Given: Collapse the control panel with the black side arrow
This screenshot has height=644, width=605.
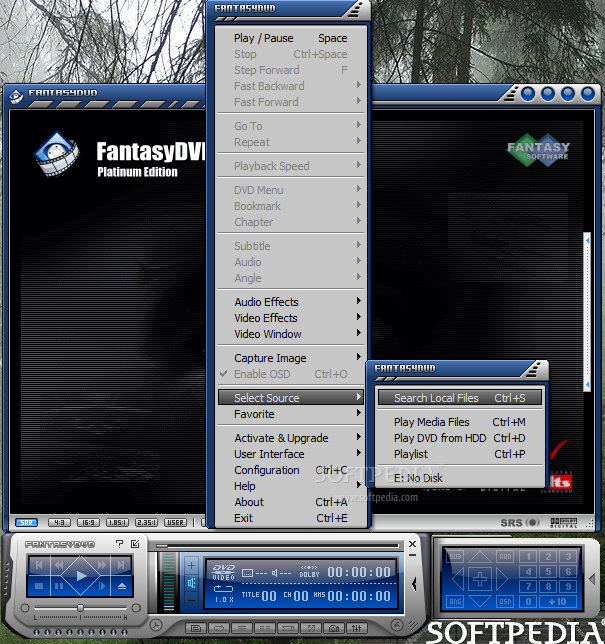Looking at the screenshot, I should (x=414, y=584).
